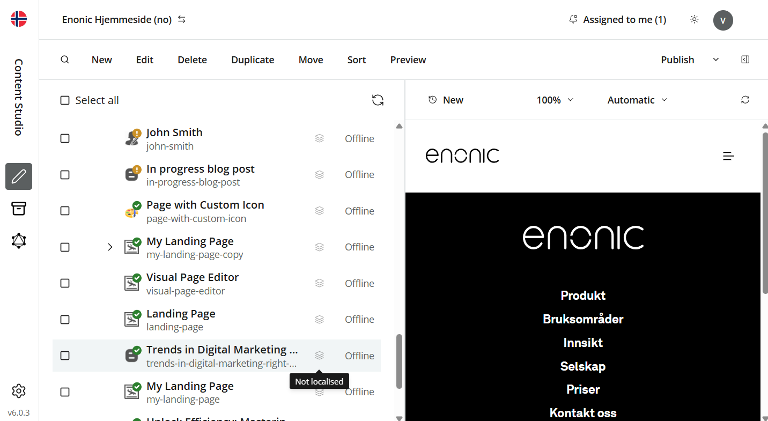Click the Duplicate toolbar action
The height and width of the screenshot is (421, 768).
pos(253,60)
